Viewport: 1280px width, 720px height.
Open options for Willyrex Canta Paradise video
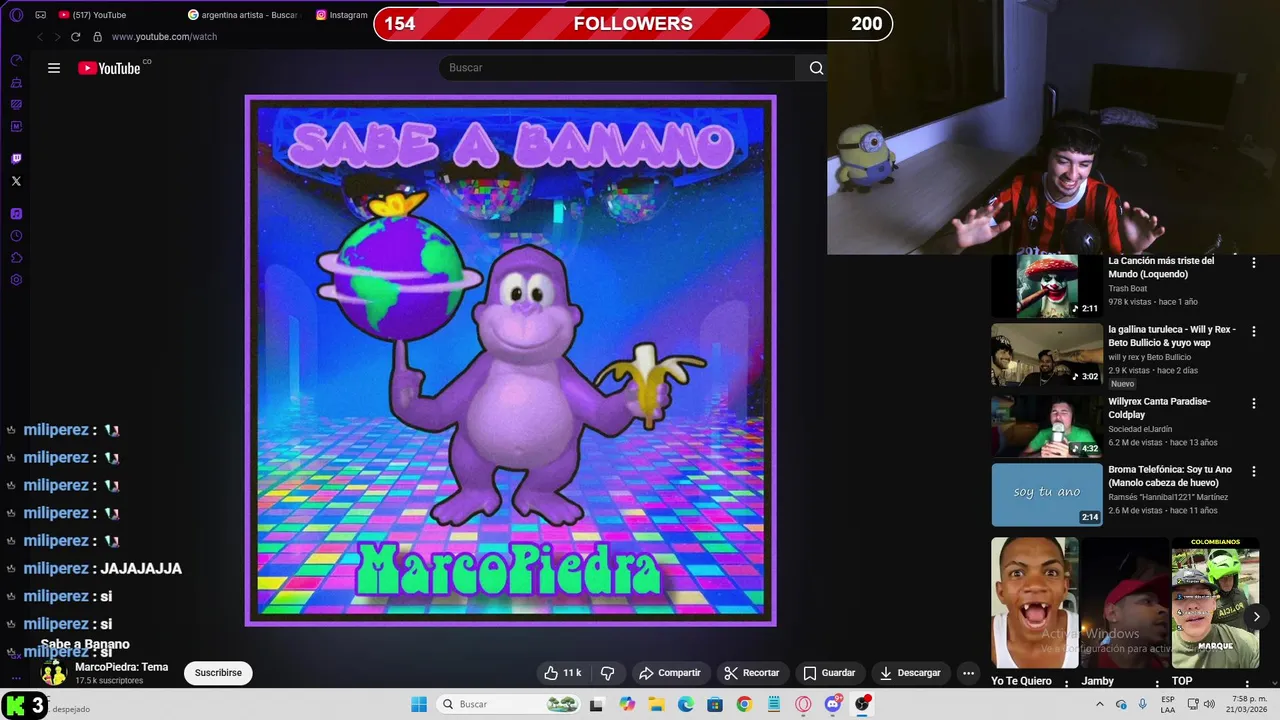[x=1253, y=403]
